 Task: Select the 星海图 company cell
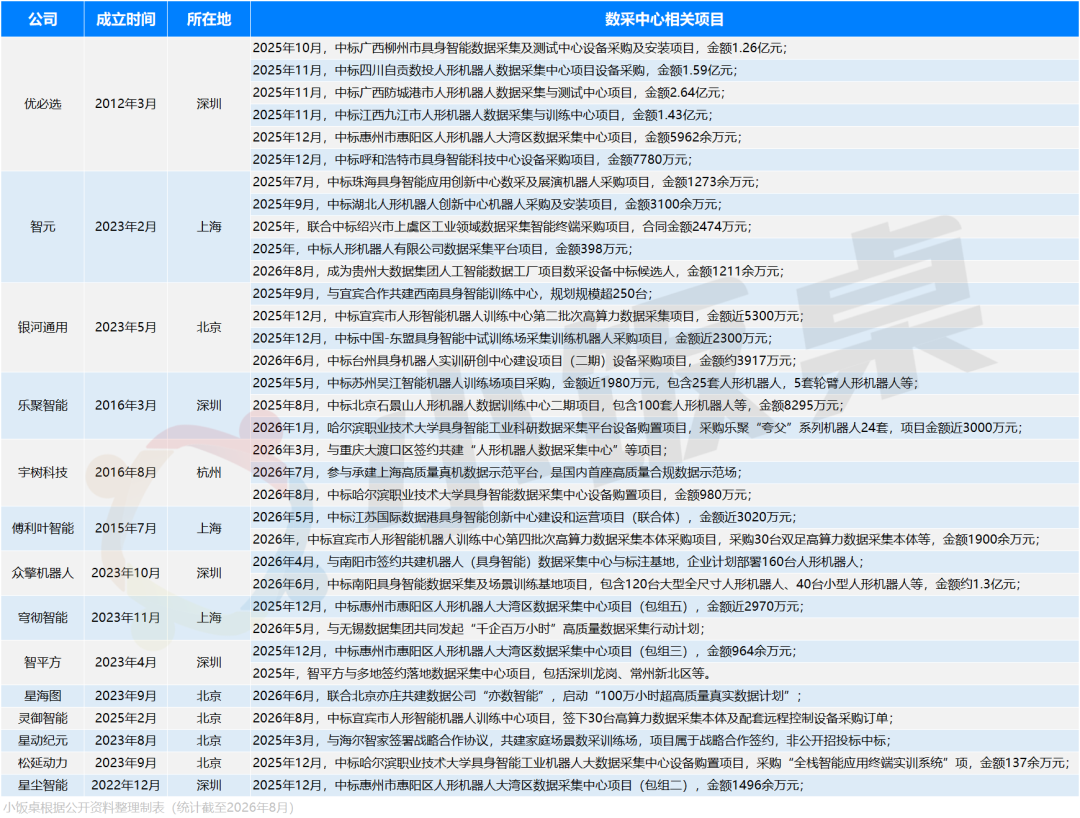[x=43, y=696]
